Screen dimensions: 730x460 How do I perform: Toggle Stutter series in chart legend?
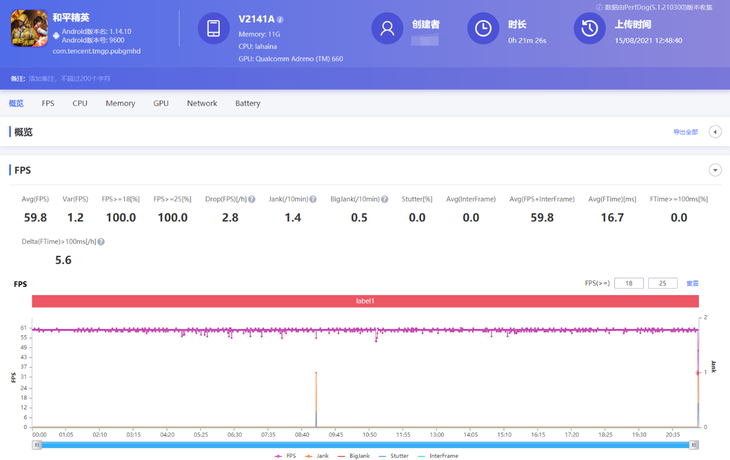(x=394, y=456)
